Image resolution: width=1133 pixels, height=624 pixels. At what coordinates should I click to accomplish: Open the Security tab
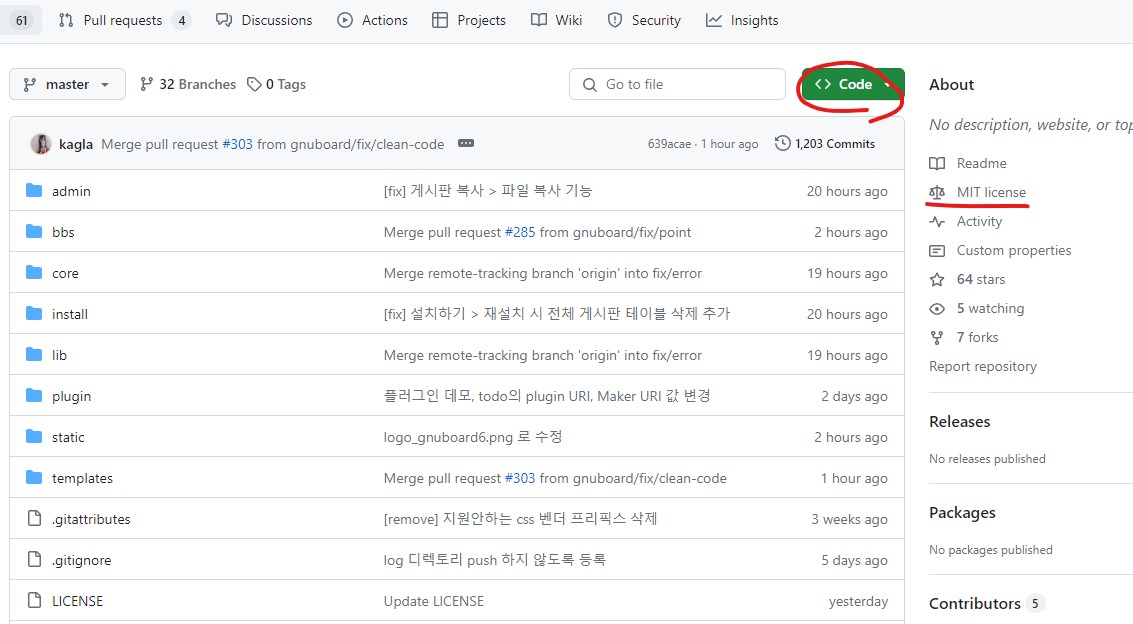[644, 20]
